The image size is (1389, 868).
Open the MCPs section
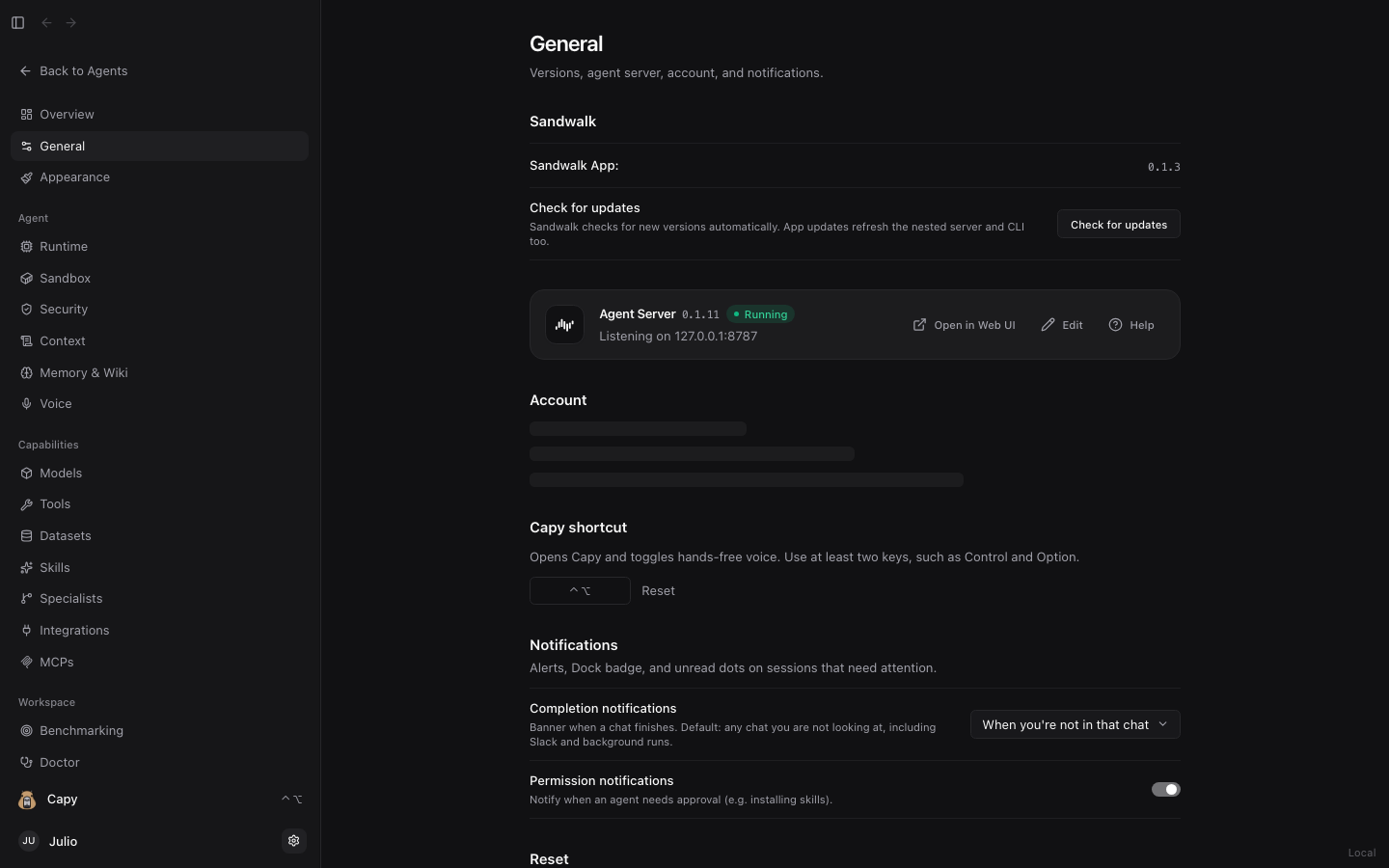point(159,663)
